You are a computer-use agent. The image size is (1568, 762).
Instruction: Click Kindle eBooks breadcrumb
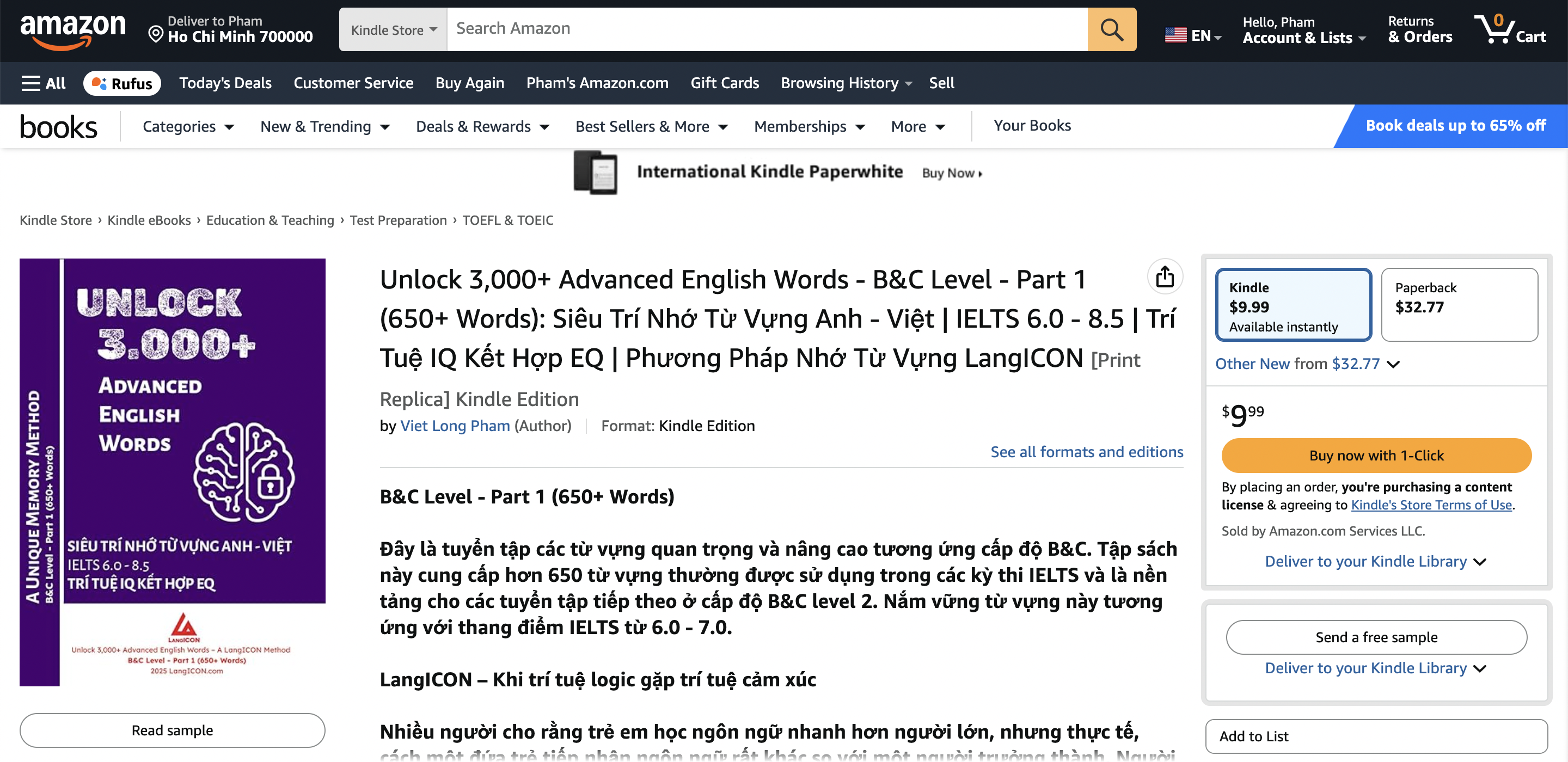pyautogui.click(x=149, y=220)
